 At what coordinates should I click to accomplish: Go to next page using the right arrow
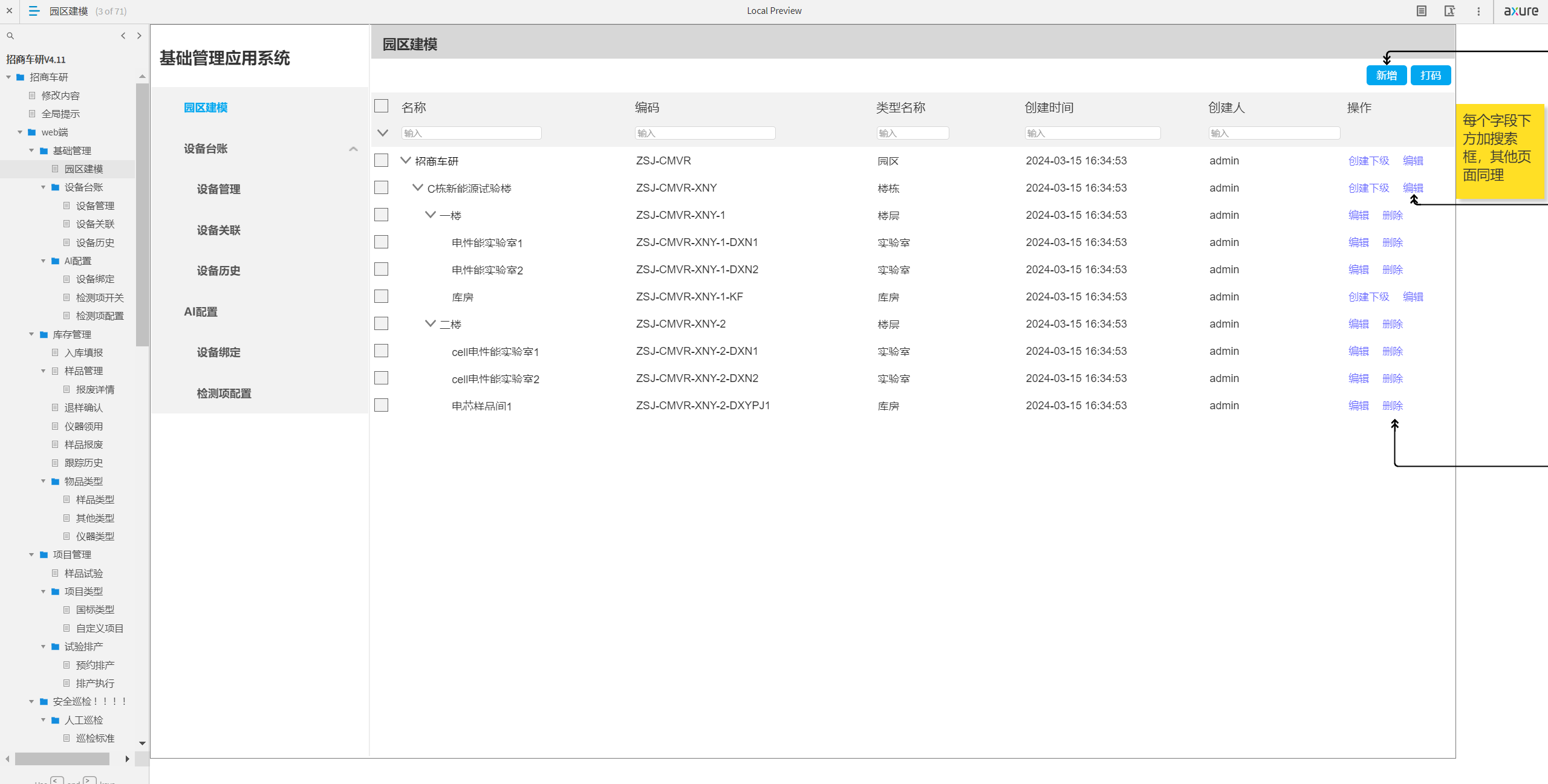[139, 36]
